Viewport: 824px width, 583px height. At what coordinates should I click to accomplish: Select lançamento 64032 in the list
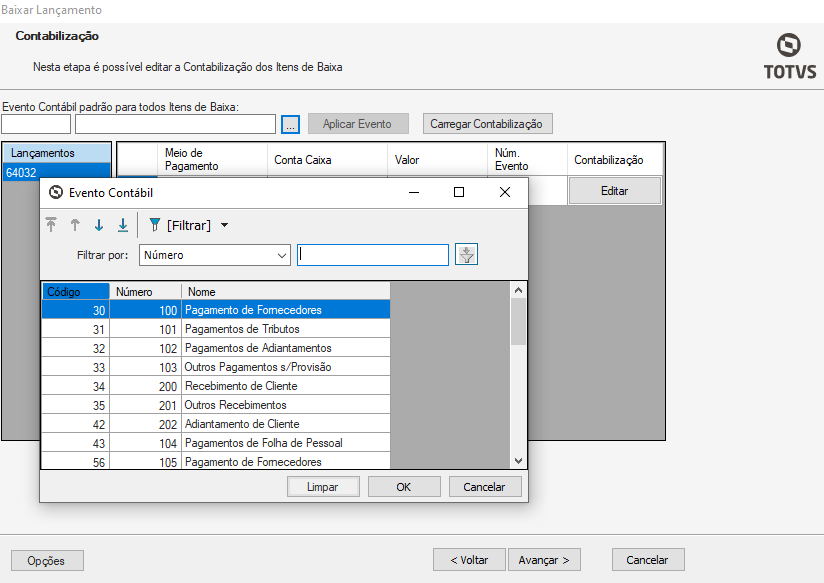pos(55,172)
